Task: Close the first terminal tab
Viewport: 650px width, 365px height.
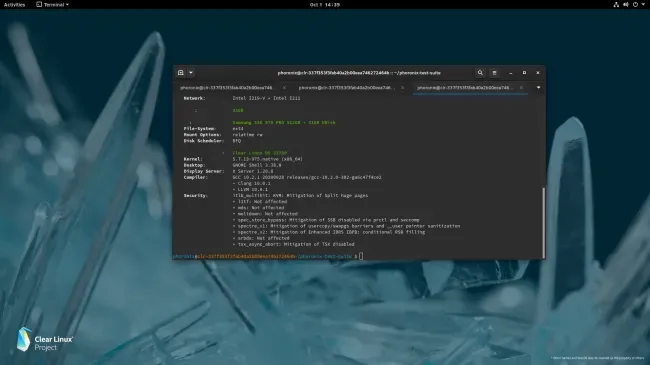Action: click(x=284, y=88)
